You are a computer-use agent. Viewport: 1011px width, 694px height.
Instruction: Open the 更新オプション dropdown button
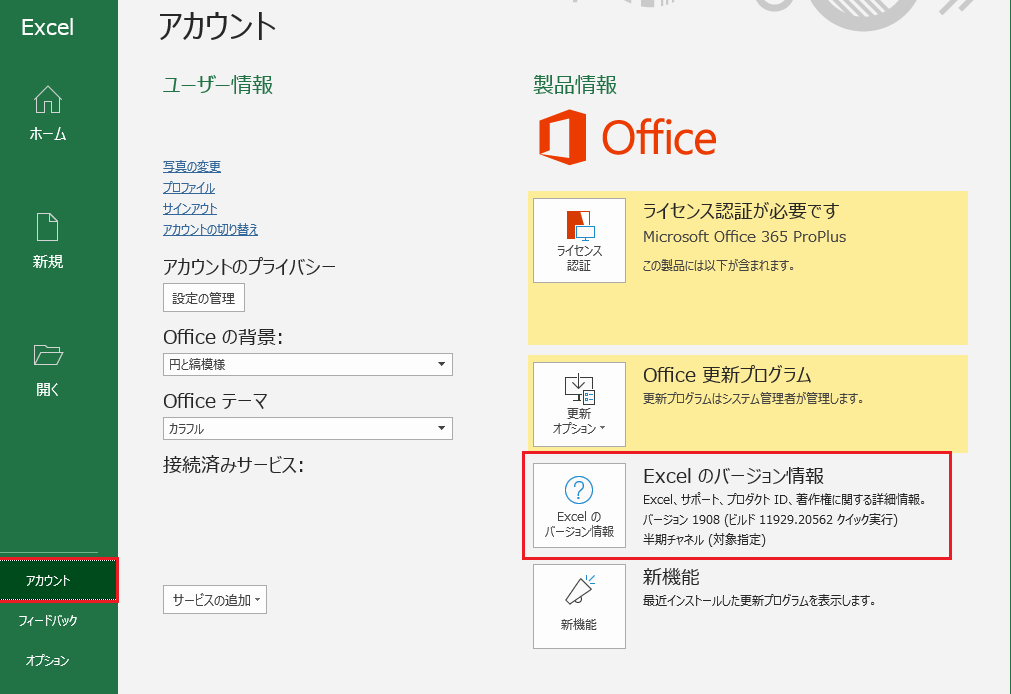pyautogui.click(x=579, y=404)
